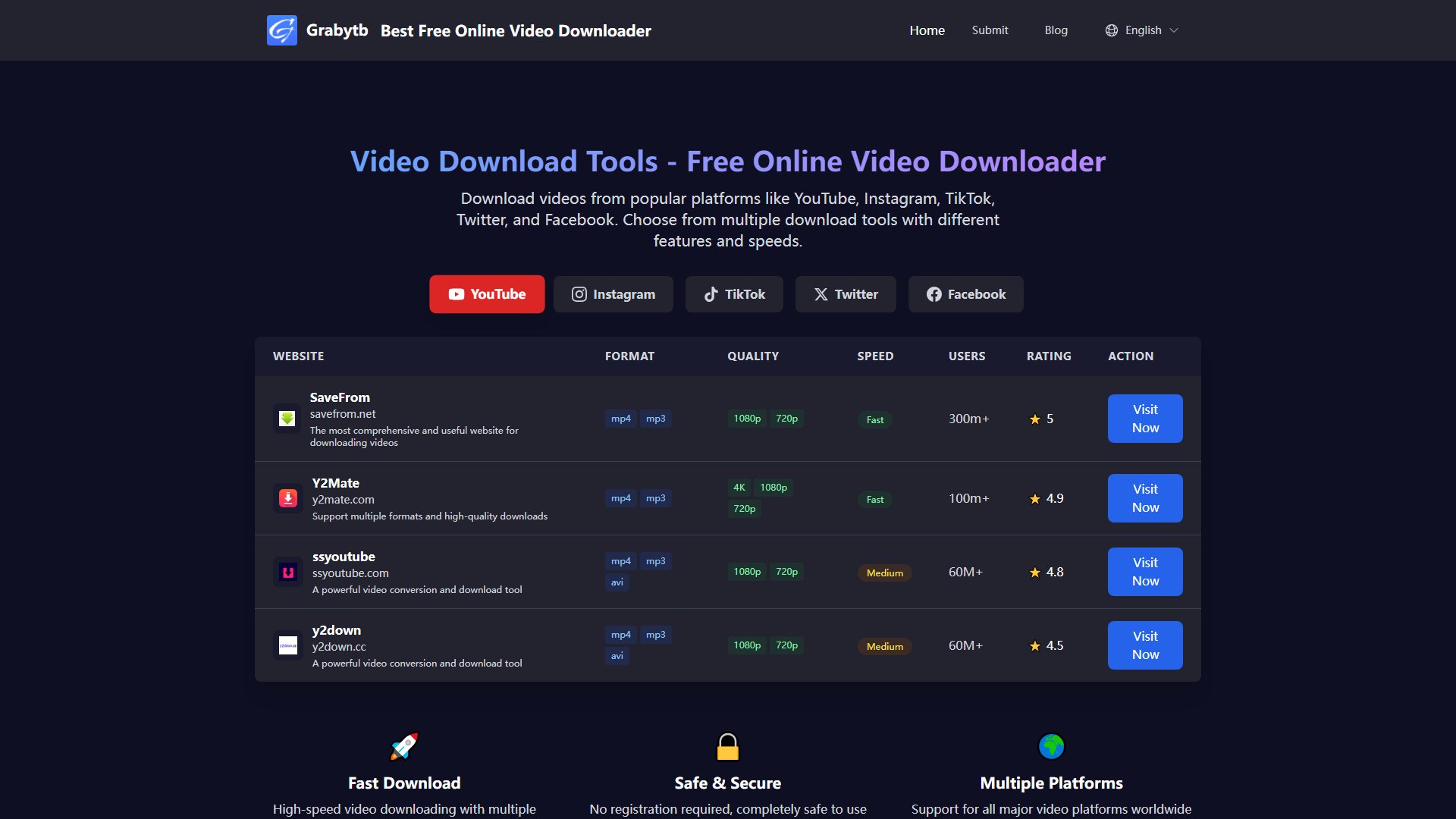Click Visit Now for ssyoutube
The width and height of the screenshot is (1456, 819).
(1145, 572)
